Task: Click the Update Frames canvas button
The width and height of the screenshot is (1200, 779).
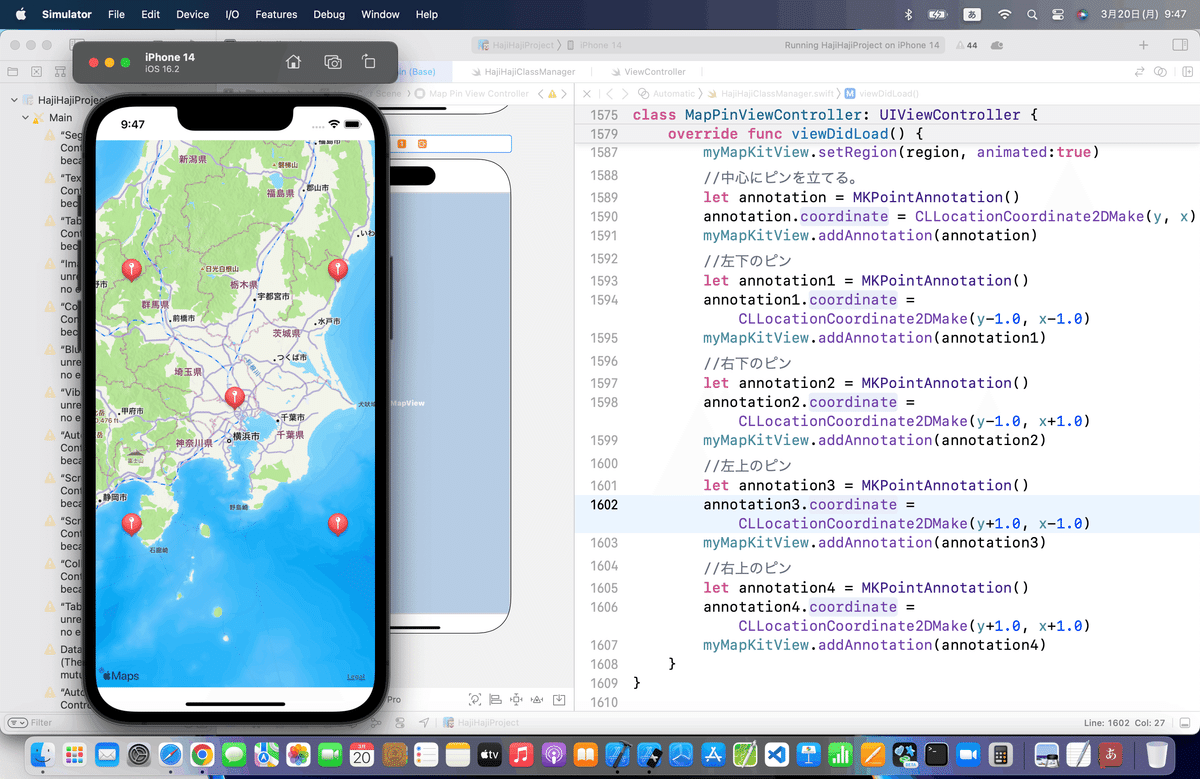Action: (475, 700)
